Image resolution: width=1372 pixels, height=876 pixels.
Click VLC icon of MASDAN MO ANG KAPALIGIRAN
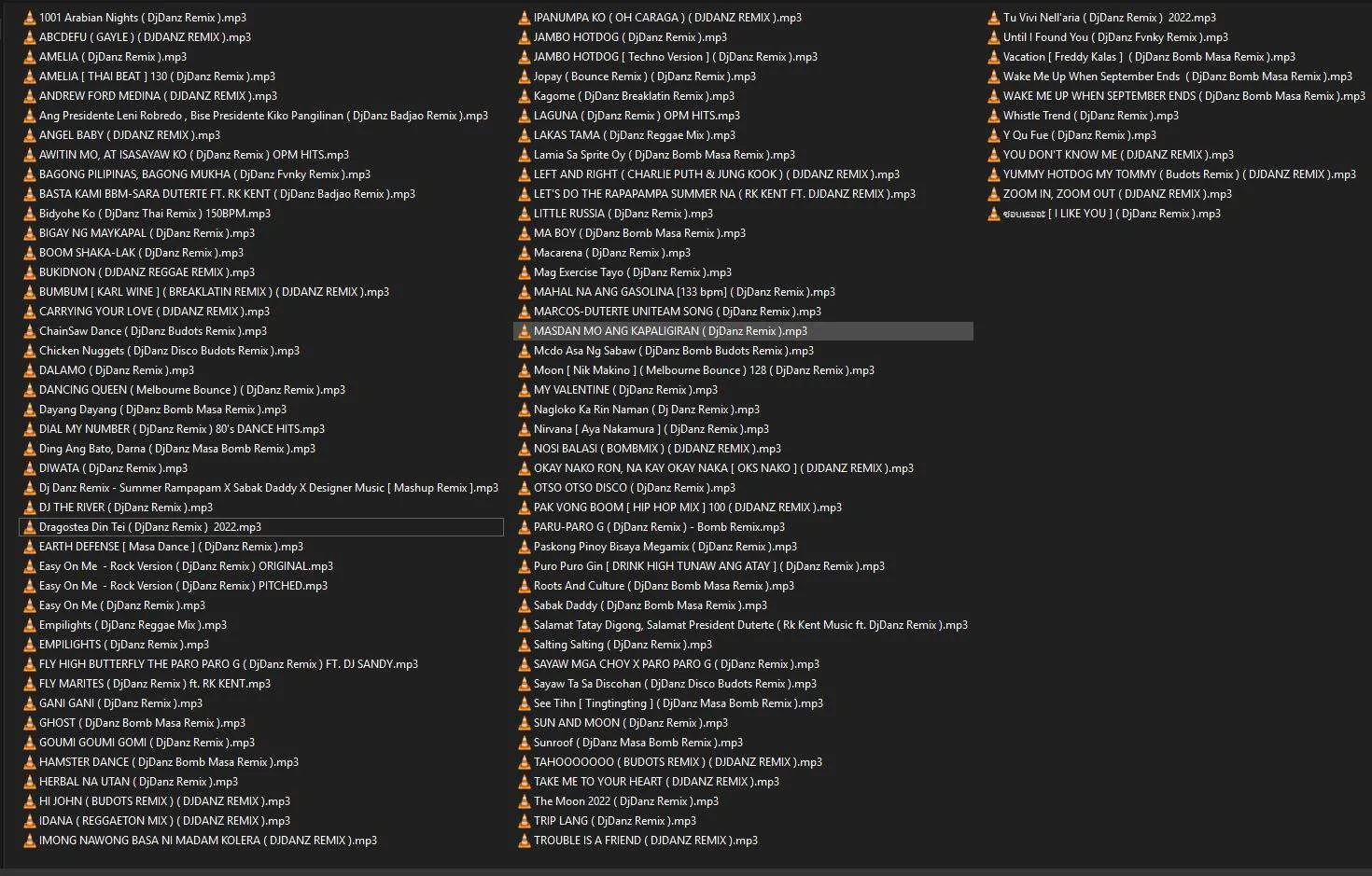[525, 331]
